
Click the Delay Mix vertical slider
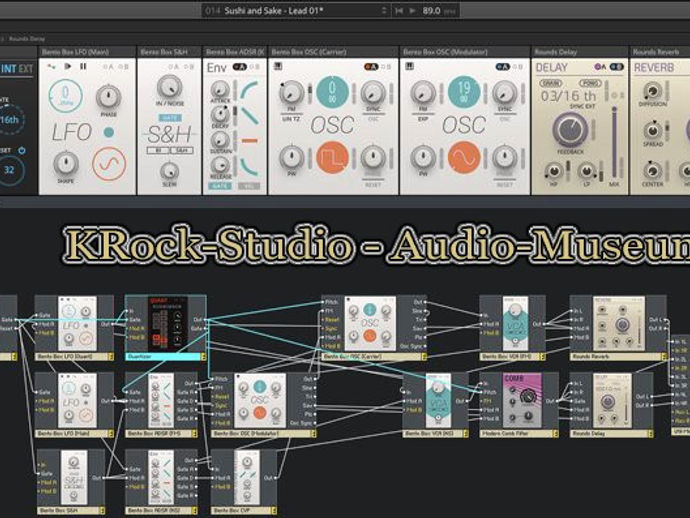click(614, 143)
